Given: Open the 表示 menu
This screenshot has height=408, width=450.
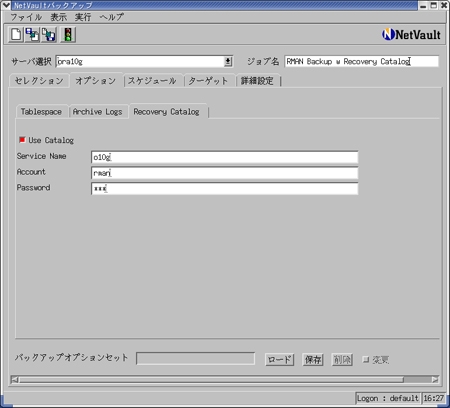Looking at the screenshot, I should coord(59,17).
